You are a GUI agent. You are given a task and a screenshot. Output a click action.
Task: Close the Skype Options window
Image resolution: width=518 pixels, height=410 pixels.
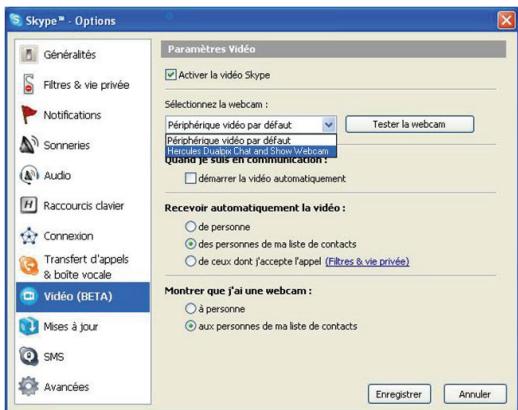[x=506, y=21]
